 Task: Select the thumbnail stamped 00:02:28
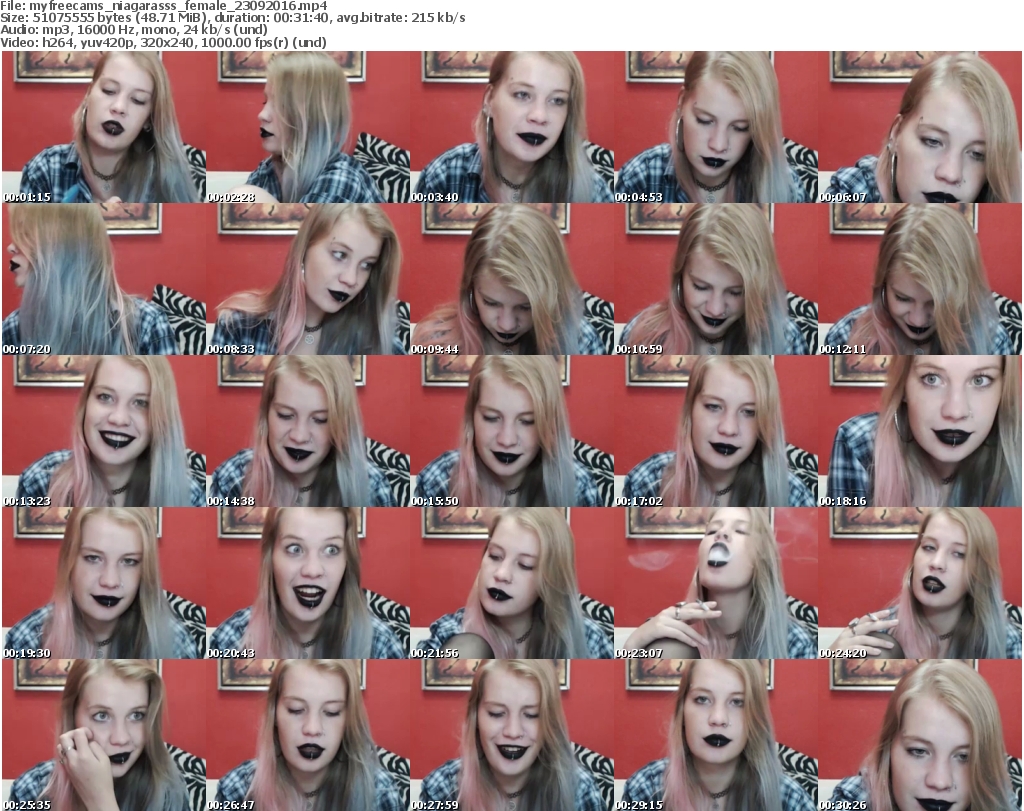click(308, 127)
